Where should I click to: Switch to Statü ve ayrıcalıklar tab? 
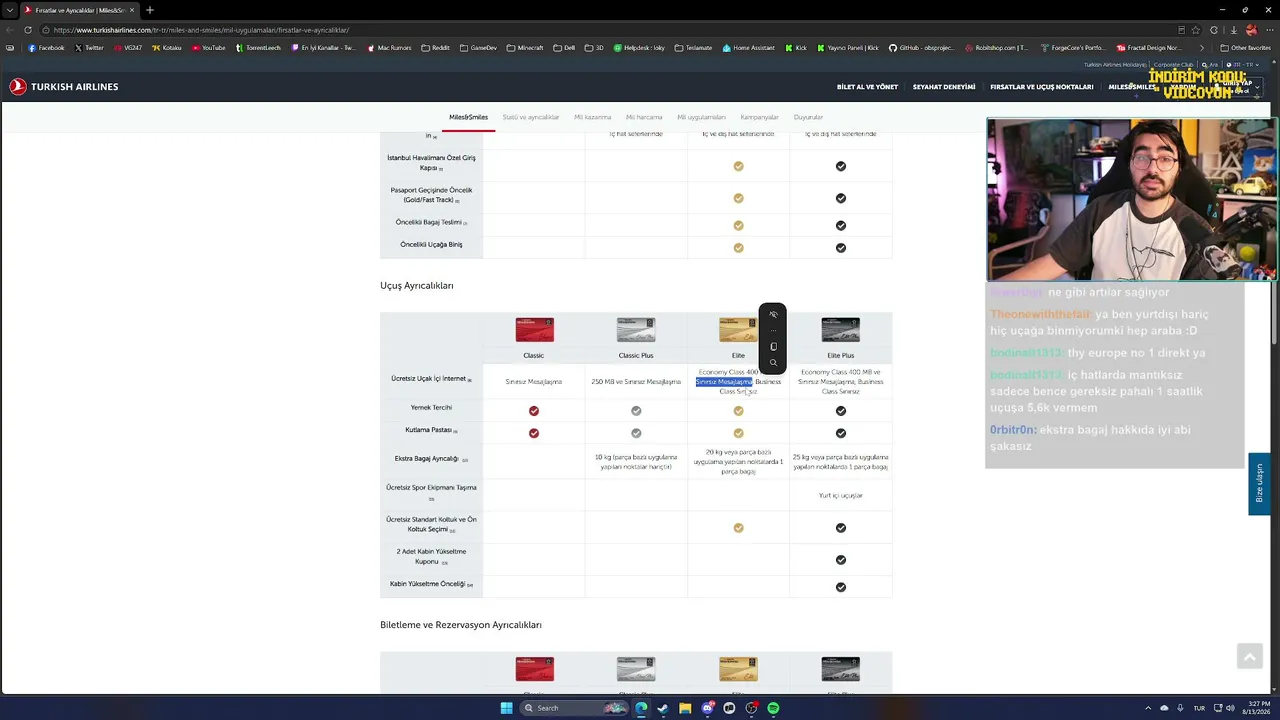pos(531,117)
